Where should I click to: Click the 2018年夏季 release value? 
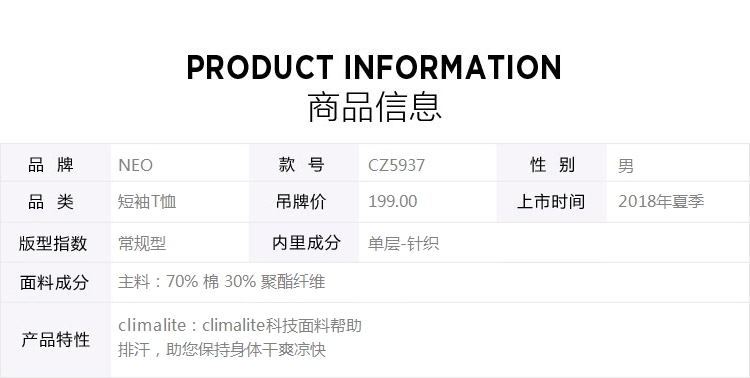click(661, 201)
